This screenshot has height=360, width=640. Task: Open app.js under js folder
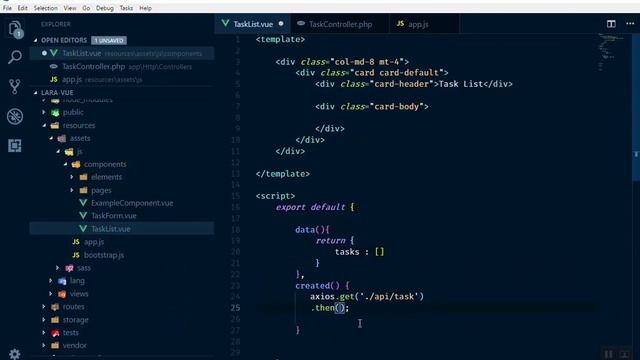tap(94, 242)
